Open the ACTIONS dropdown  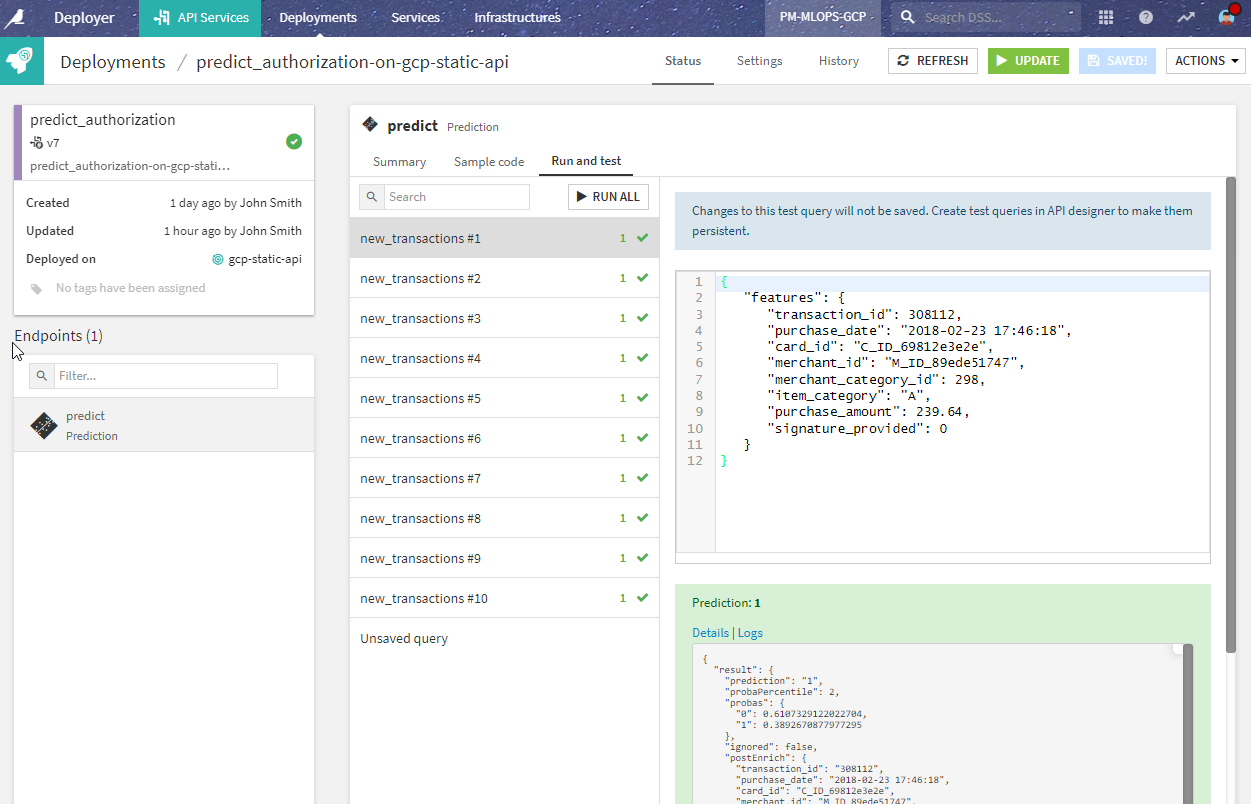click(1205, 60)
